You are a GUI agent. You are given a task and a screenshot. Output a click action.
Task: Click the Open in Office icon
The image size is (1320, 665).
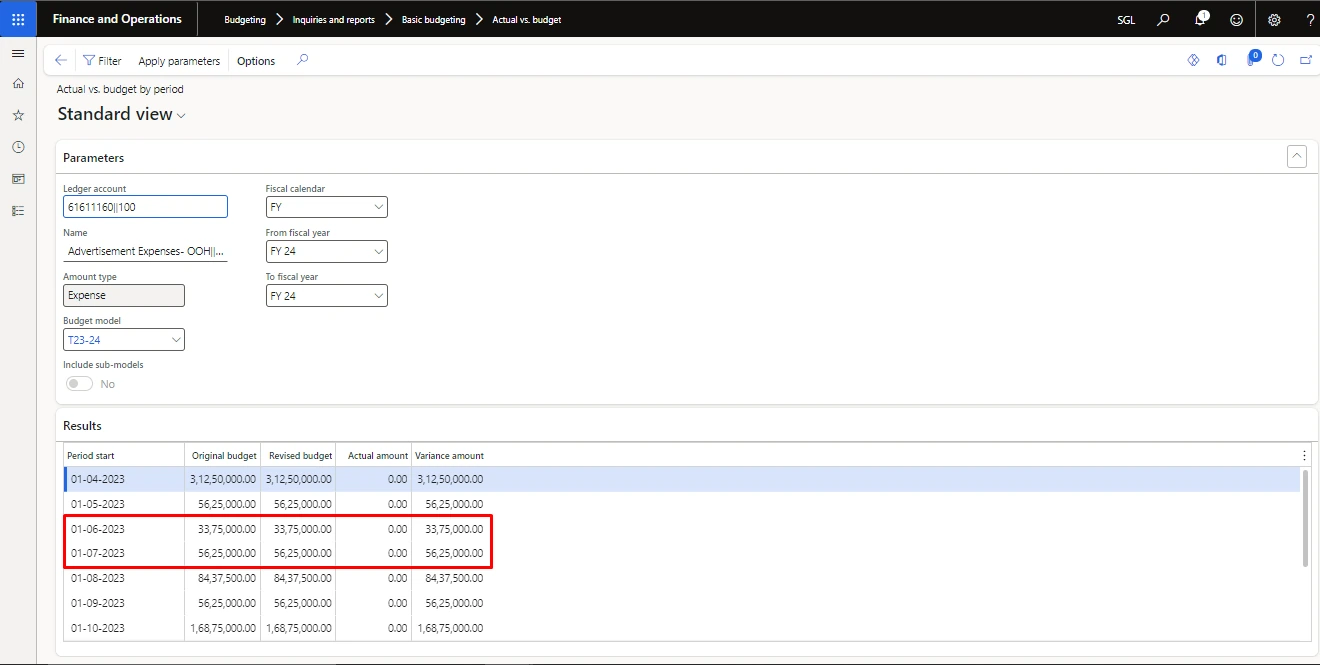(x=1222, y=60)
